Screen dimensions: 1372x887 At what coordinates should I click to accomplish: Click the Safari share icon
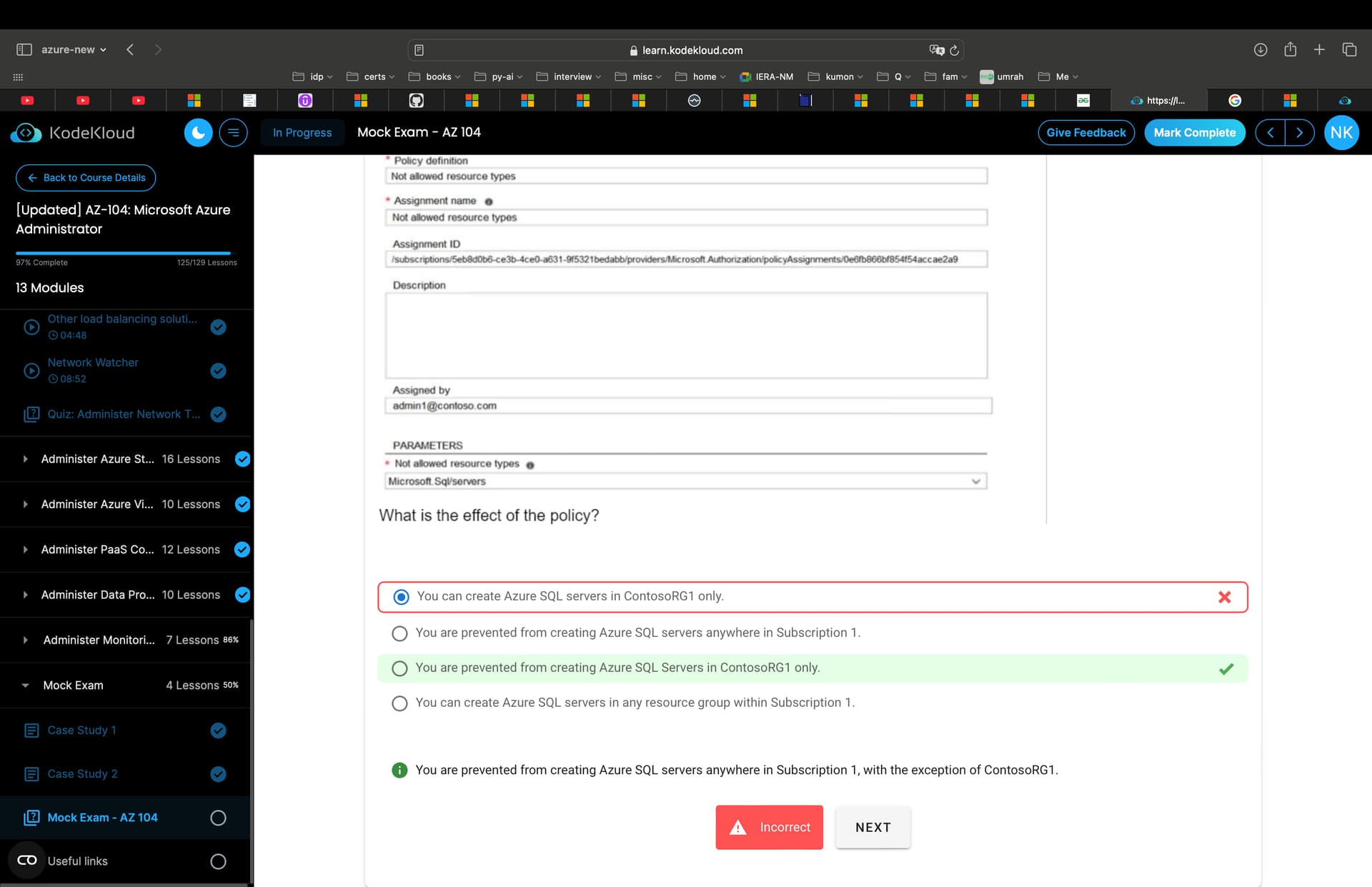coord(1290,49)
